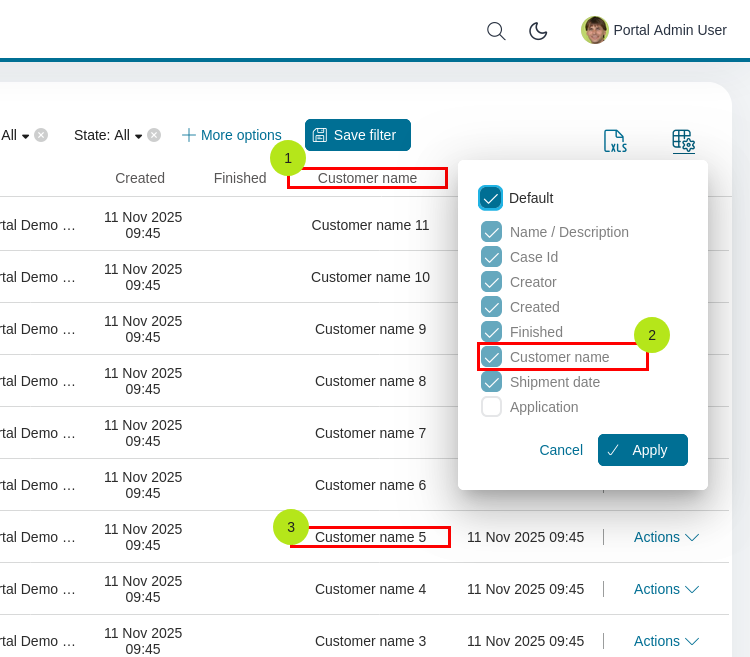Uncheck the Customer name column checkbox
750x657 pixels.
point(491,357)
